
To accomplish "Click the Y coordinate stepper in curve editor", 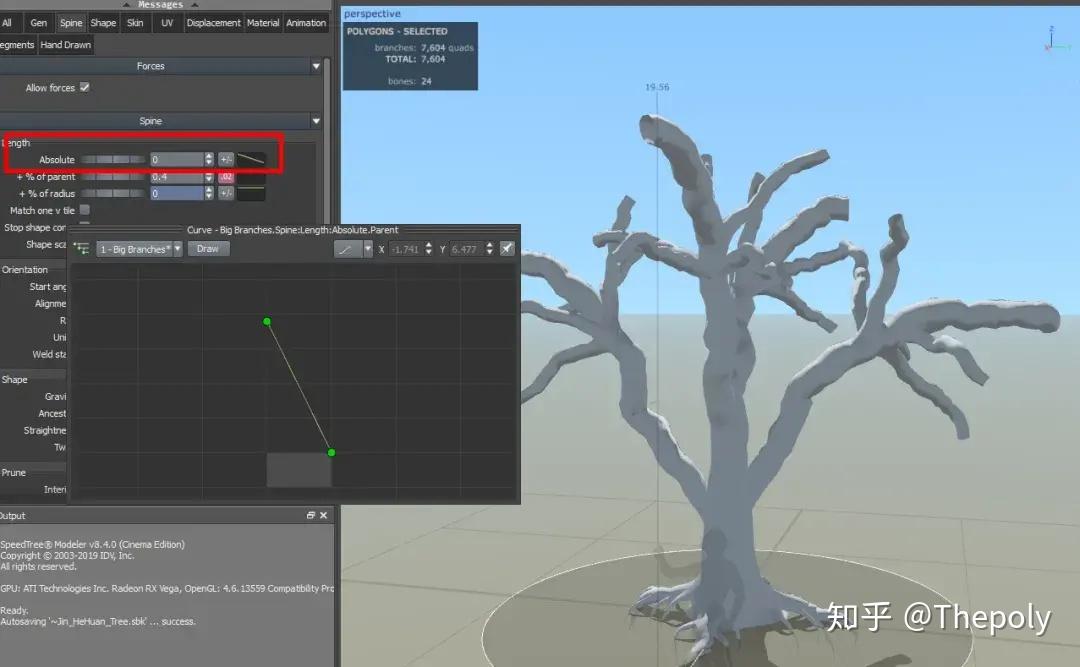I will 489,249.
